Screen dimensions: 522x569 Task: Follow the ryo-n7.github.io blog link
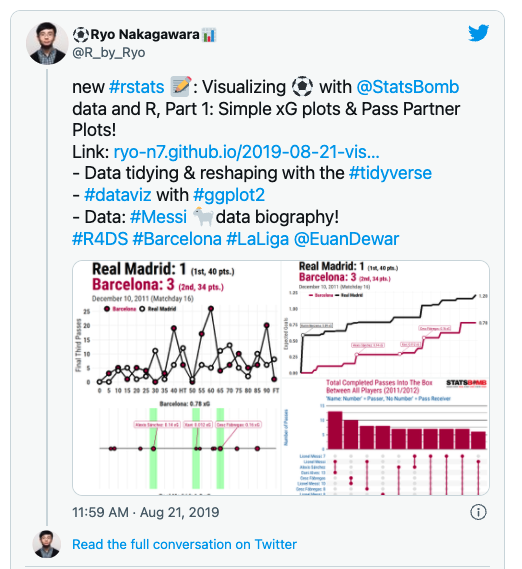pyautogui.click(x=246, y=152)
